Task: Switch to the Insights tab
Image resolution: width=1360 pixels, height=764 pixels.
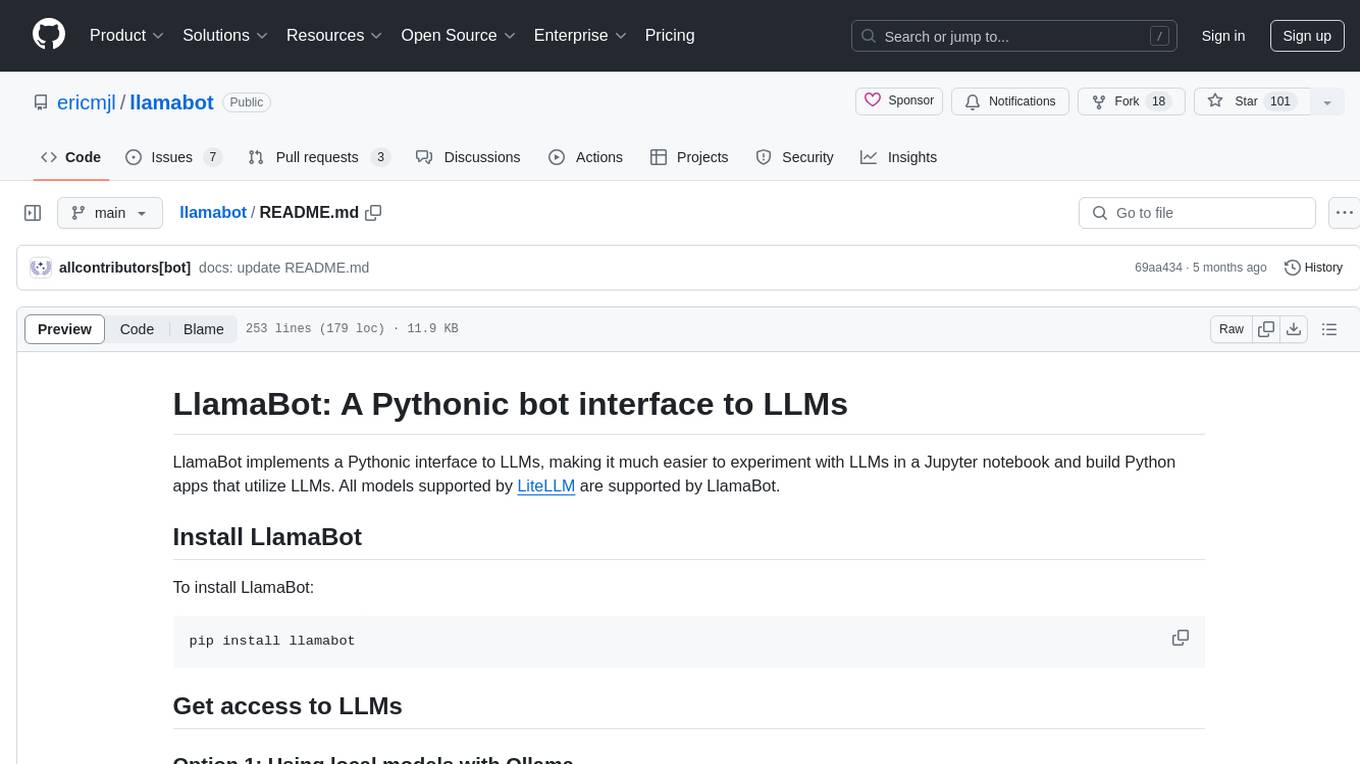Action: [x=899, y=157]
